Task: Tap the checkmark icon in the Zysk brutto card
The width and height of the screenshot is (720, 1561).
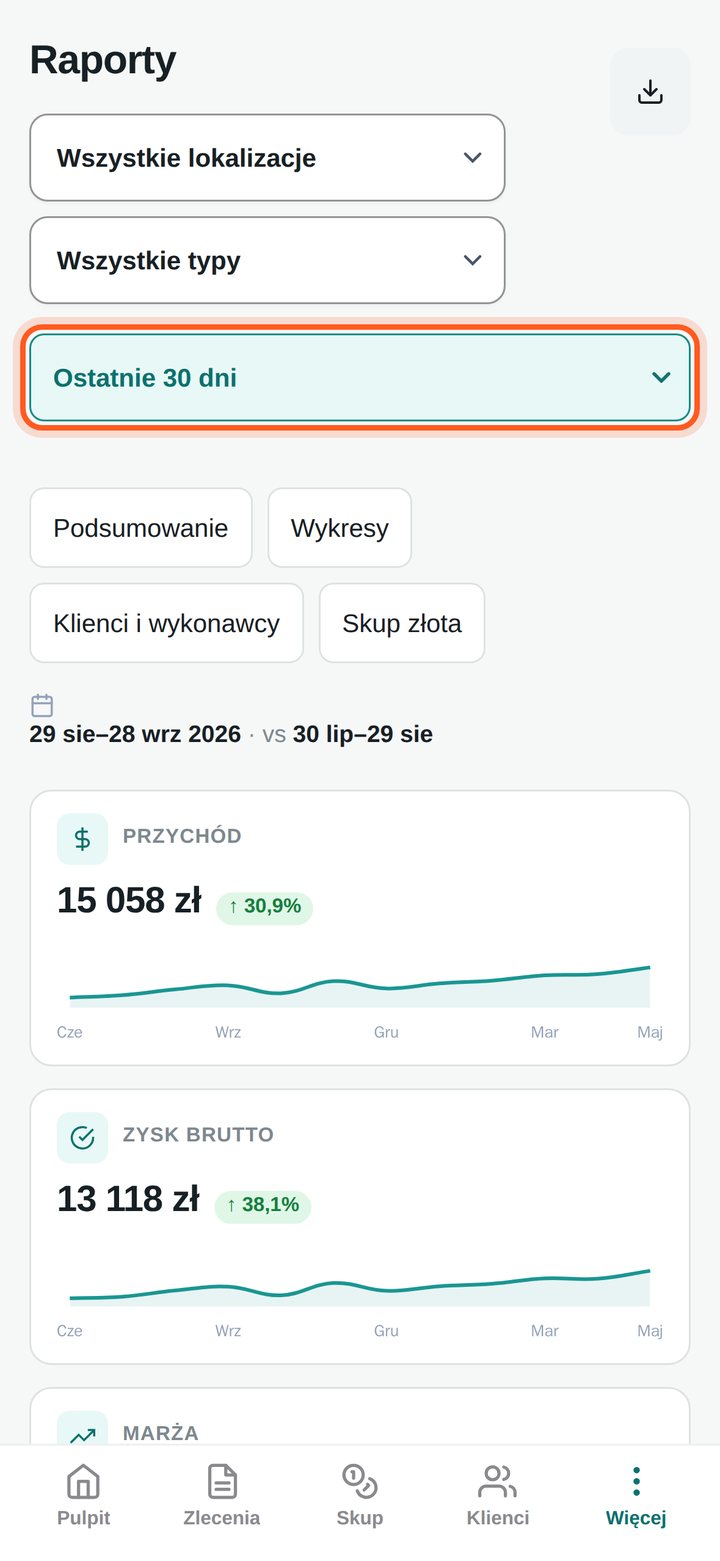Action: click(x=82, y=1137)
